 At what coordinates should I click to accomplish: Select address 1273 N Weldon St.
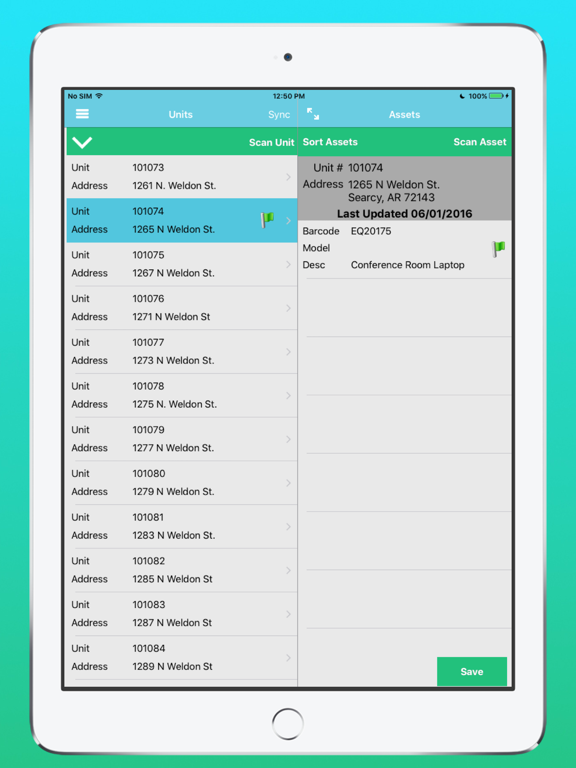tap(173, 360)
